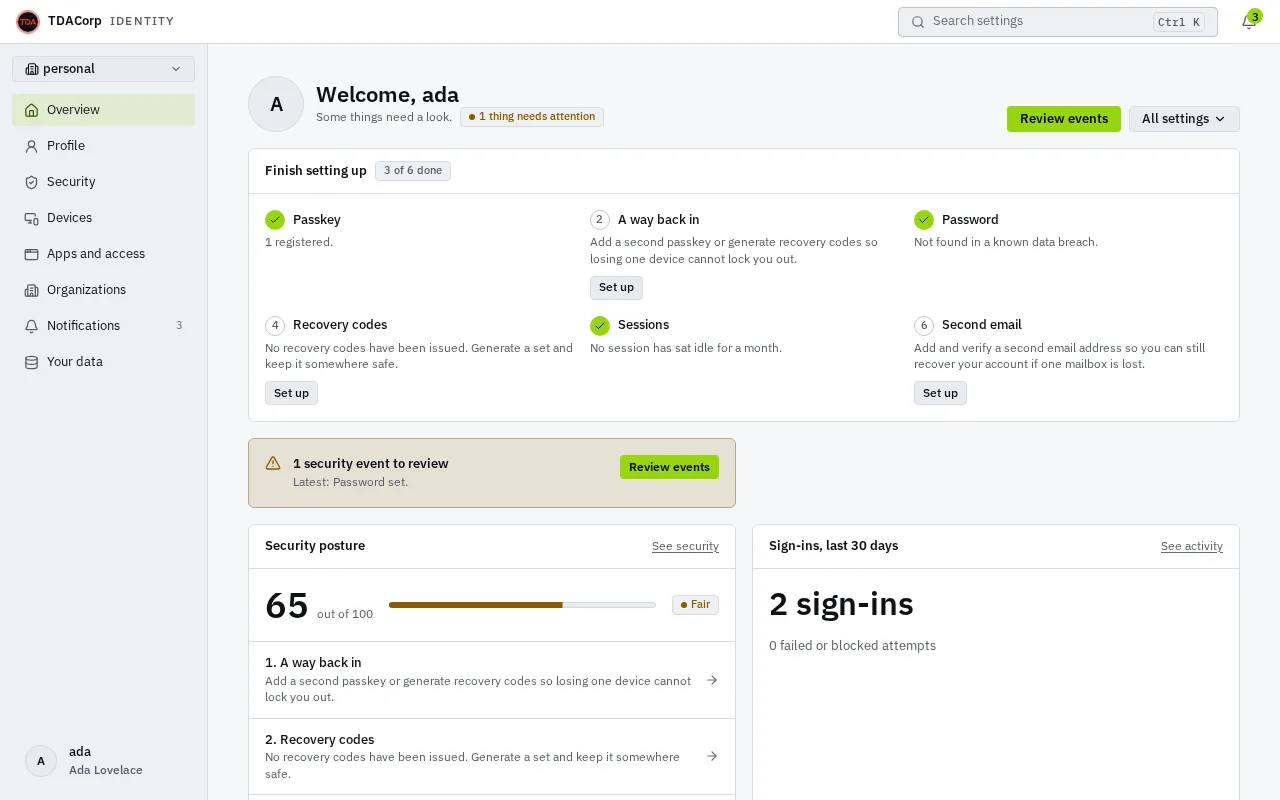Click the Profile person icon
This screenshot has width=1280, height=800.
pos(32,146)
